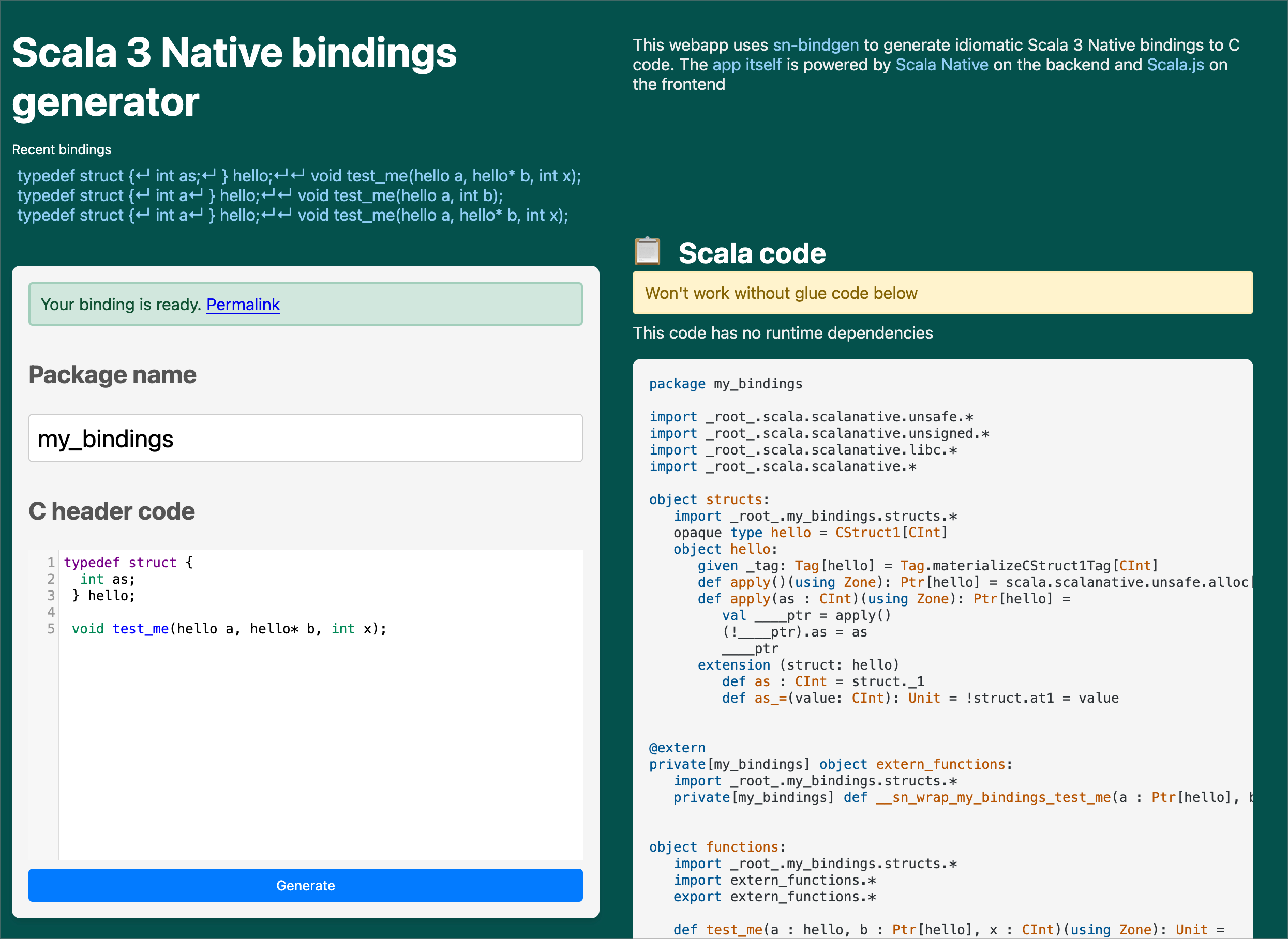Select the recent binding ending in int b

260,195
